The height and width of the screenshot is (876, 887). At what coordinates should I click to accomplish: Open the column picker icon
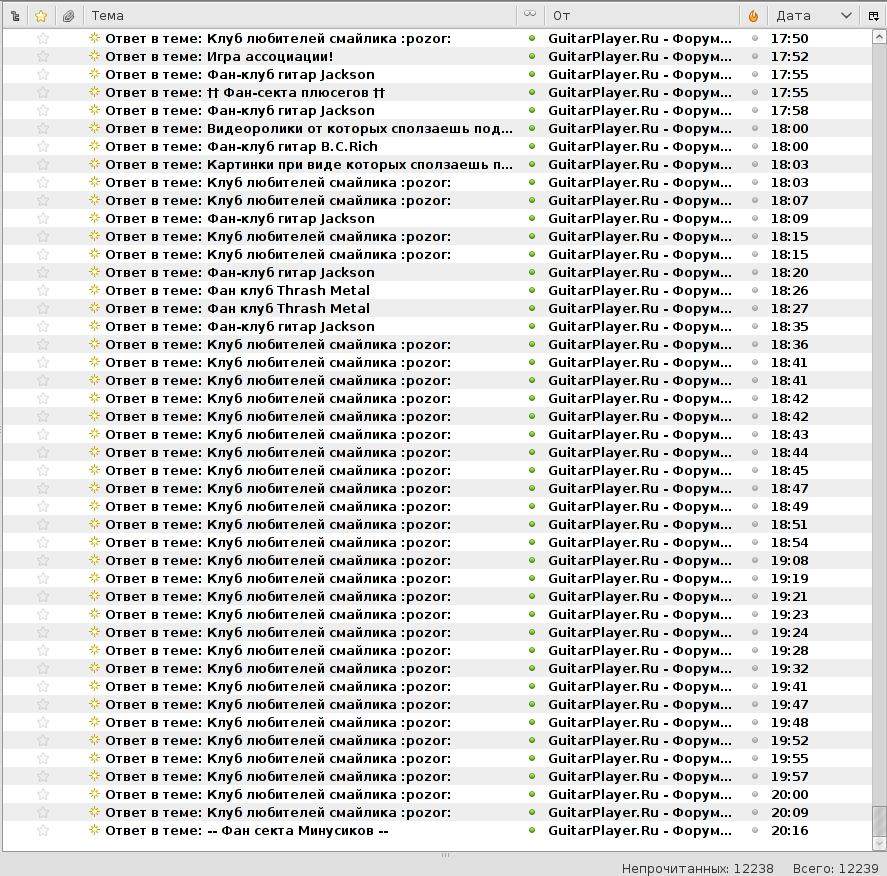[x=873, y=16]
